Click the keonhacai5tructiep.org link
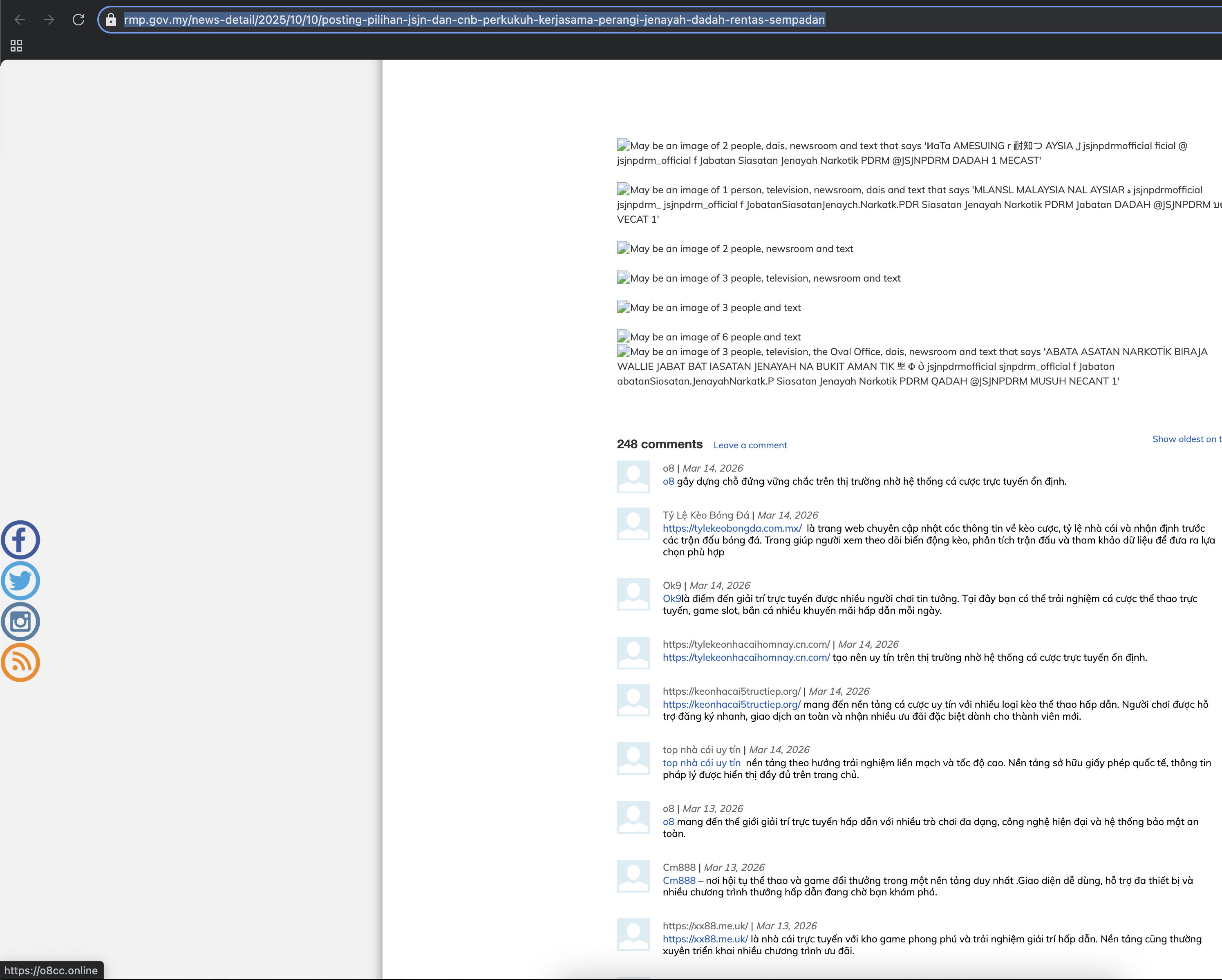 [731, 705]
